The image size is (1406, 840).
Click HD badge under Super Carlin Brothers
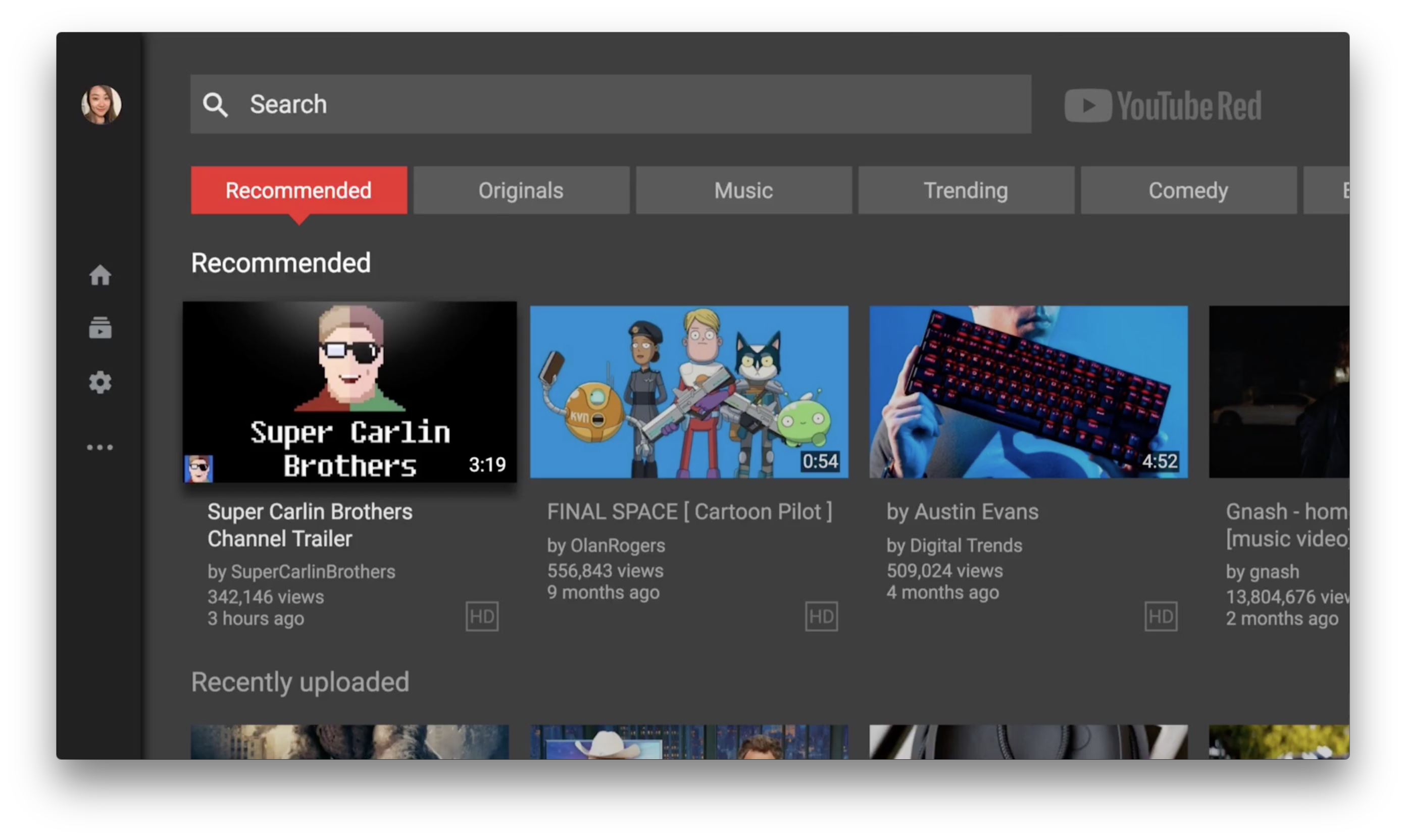(482, 616)
